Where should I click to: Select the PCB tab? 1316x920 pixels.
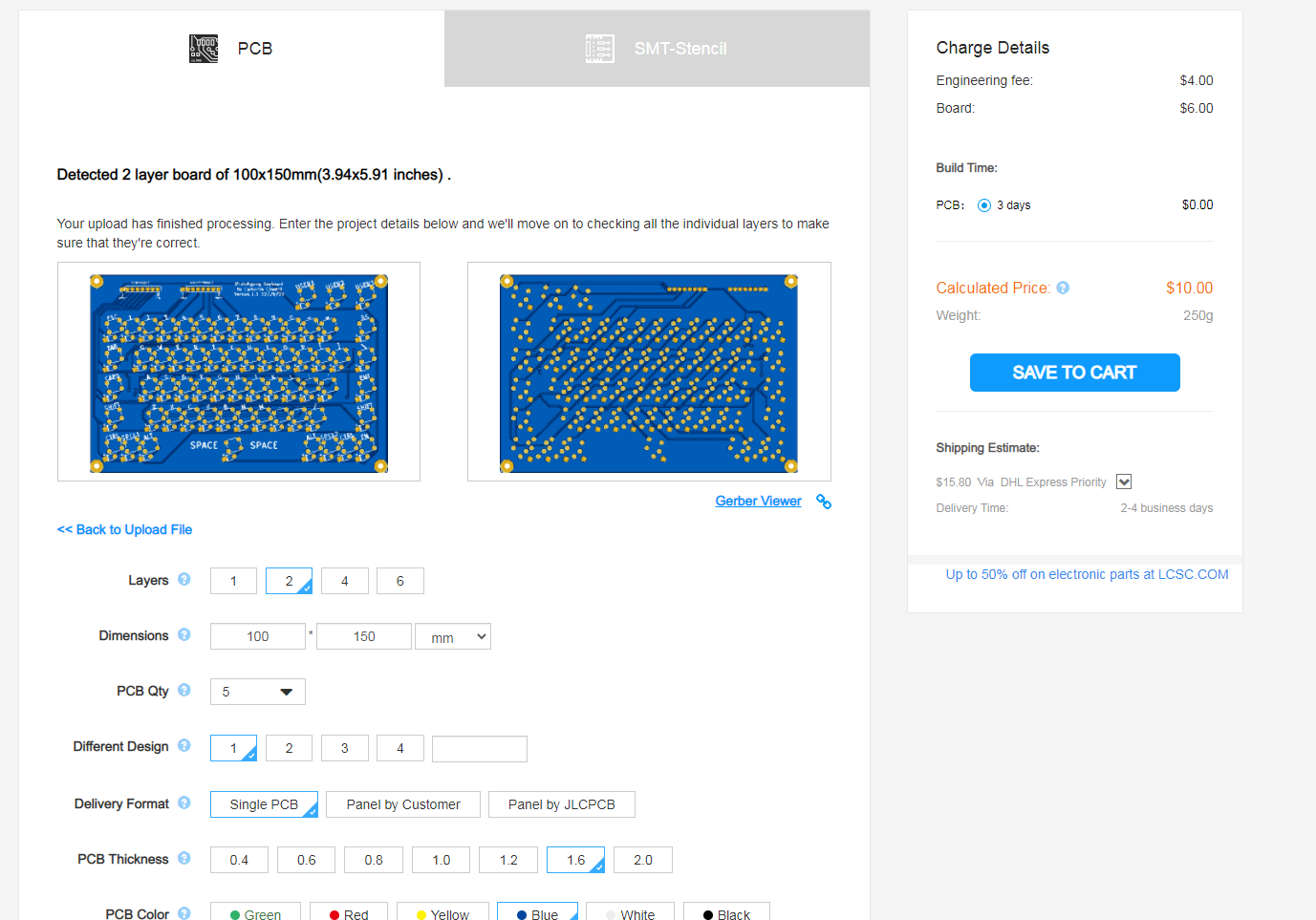click(230, 48)
